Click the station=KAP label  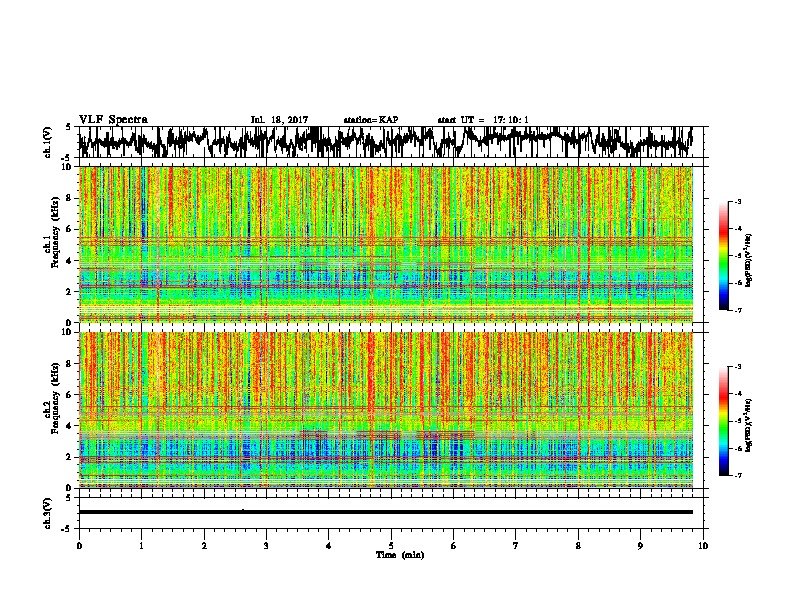click(371, 120)
